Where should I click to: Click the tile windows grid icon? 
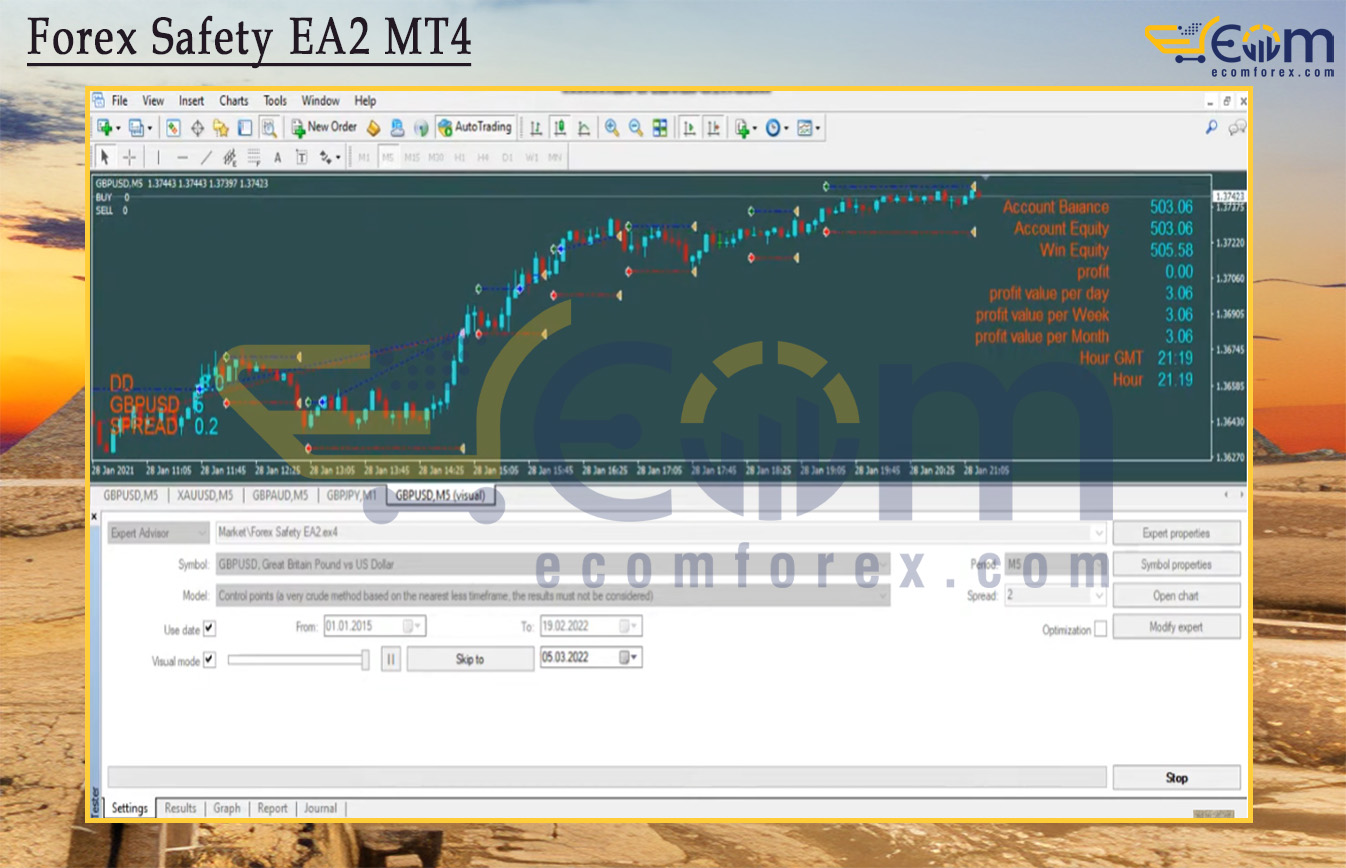[660, 128]
